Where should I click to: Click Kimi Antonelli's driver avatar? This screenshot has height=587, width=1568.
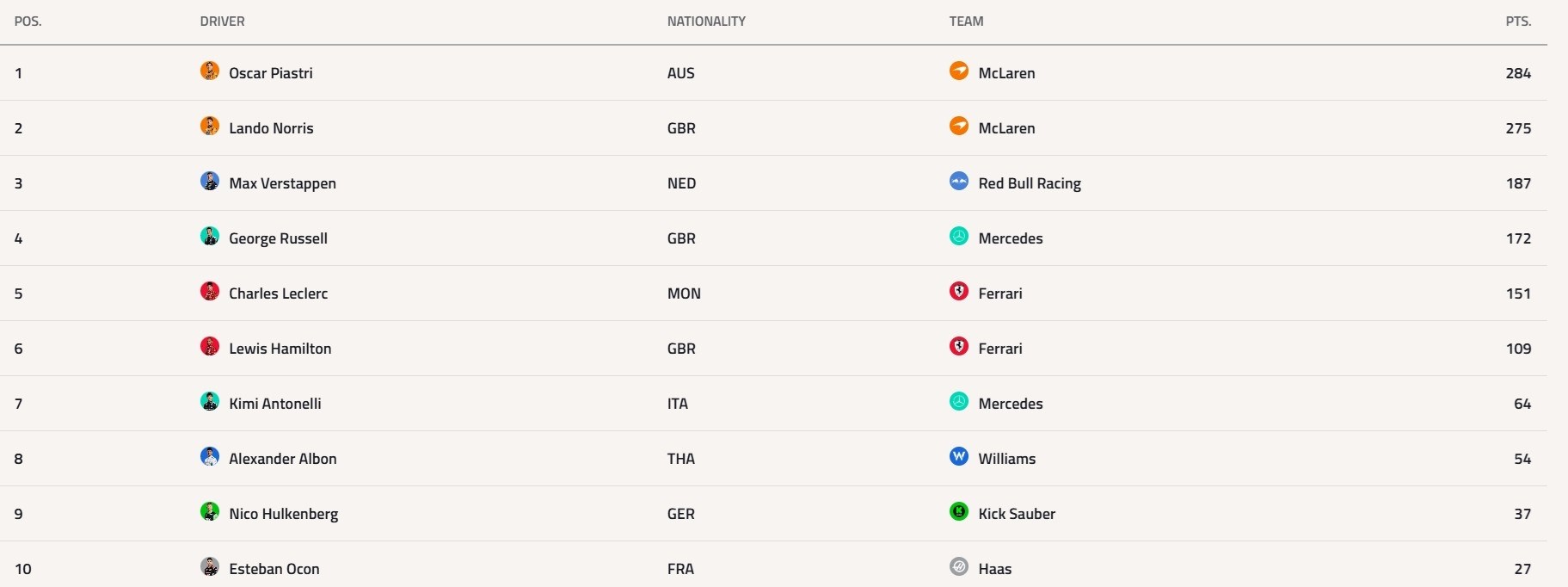coord(210,401)
